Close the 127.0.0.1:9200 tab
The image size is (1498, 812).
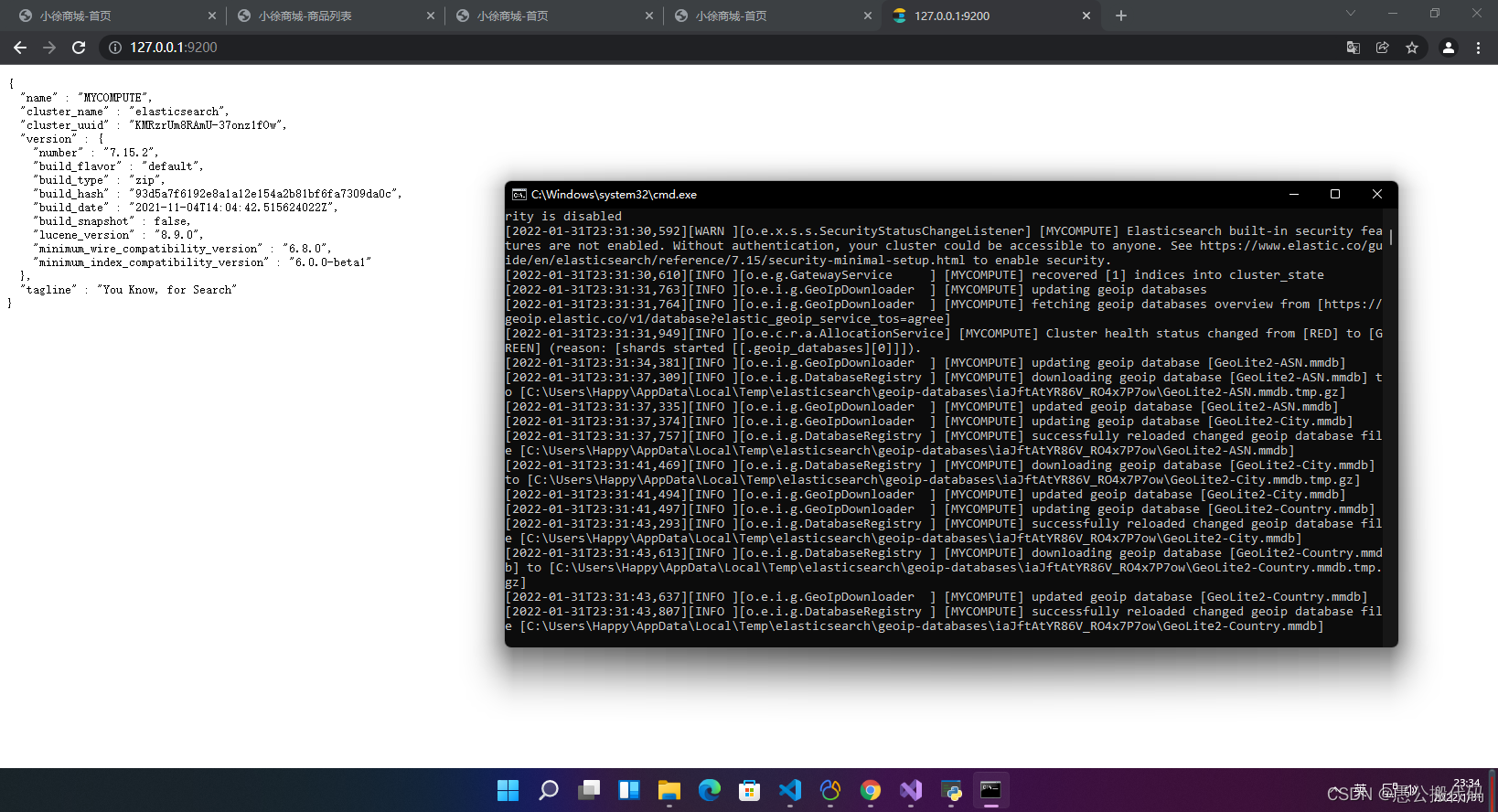pyautogui.click(x=1086, y=16)
